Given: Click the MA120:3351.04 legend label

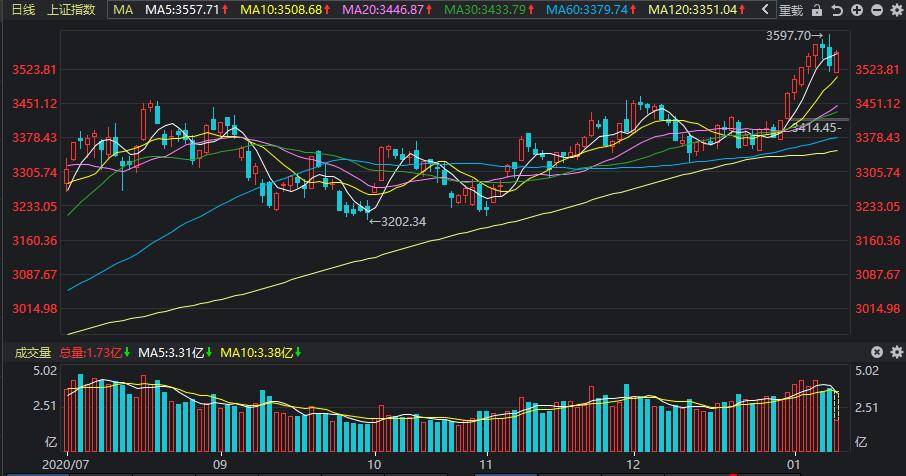Looking at the screenshot, I should 697,10.
